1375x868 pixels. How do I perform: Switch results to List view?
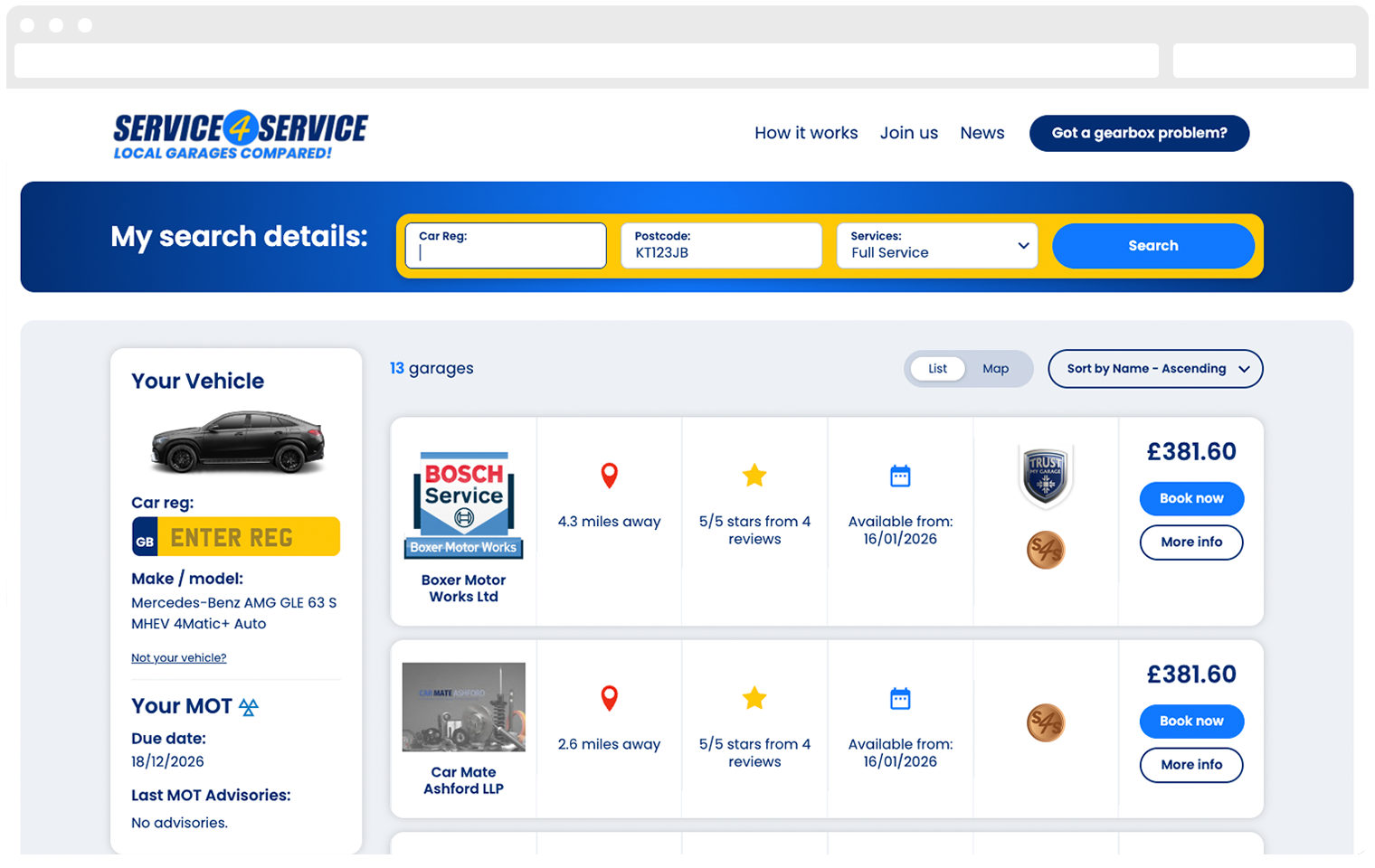point(937,369)
